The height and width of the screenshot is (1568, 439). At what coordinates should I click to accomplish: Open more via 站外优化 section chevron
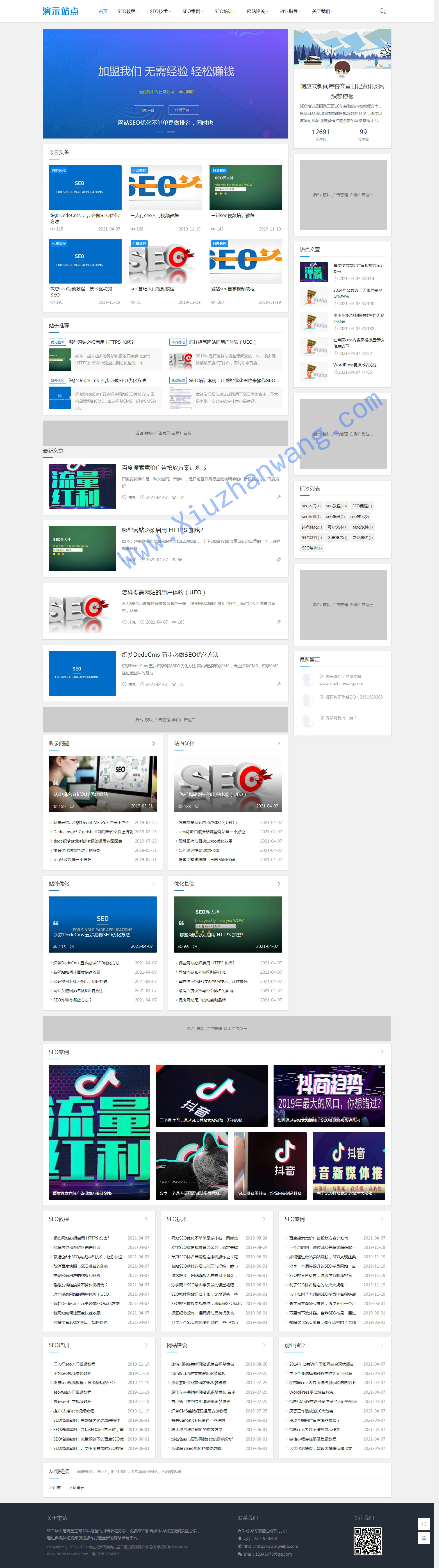pos(153,884)
